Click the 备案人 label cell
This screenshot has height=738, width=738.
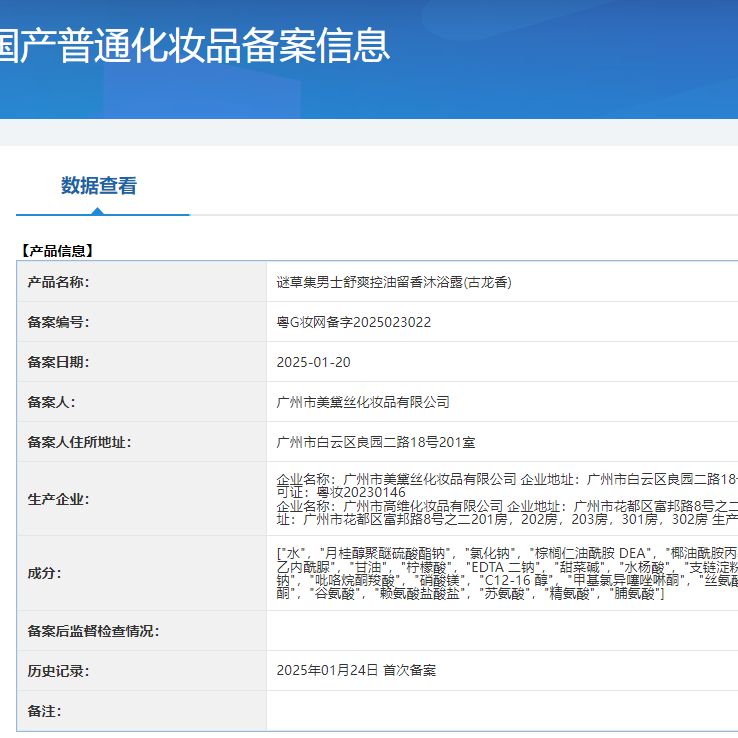click(142, 402)
